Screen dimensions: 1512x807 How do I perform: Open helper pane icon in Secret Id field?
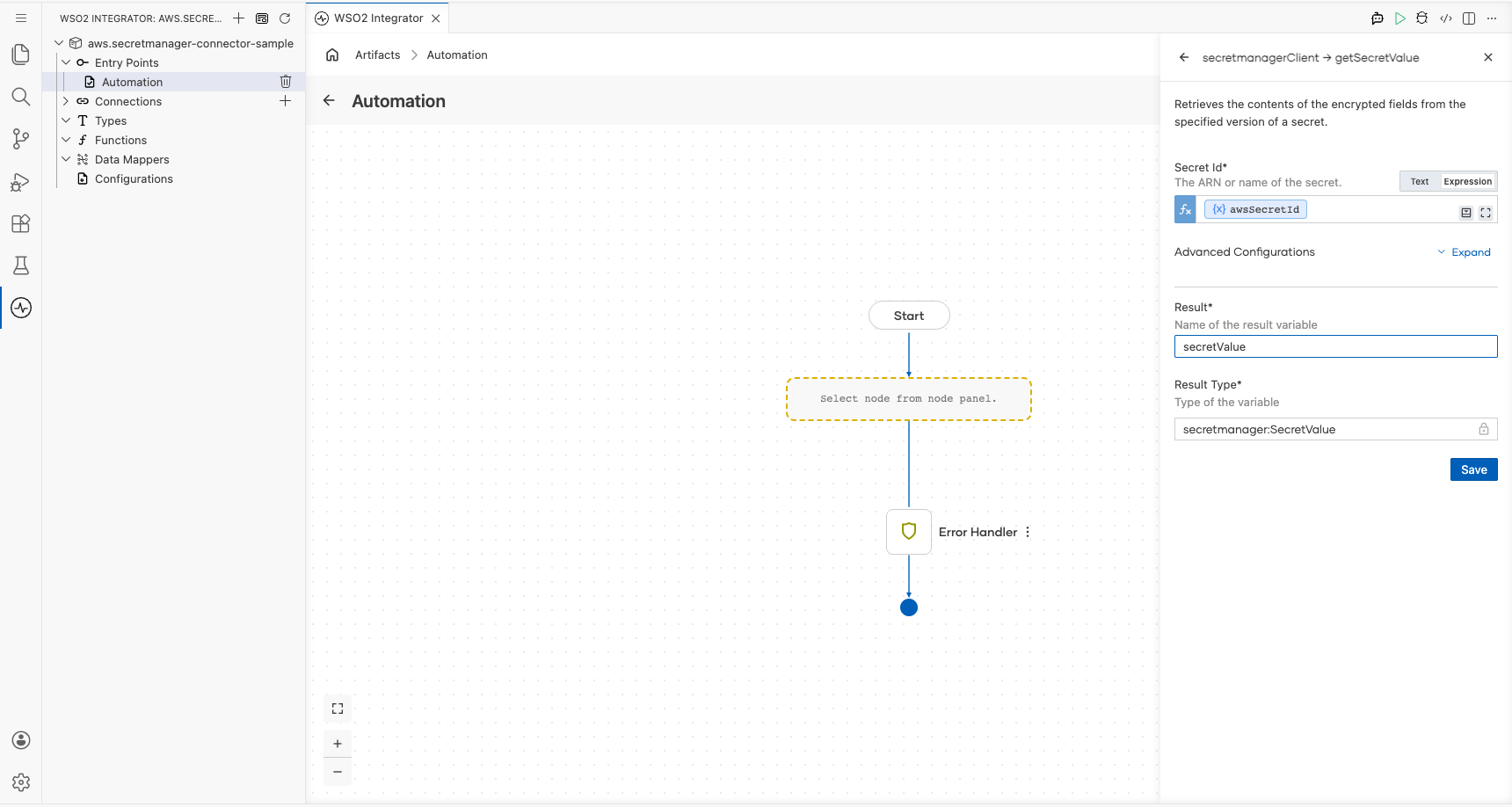(1466, 213)
